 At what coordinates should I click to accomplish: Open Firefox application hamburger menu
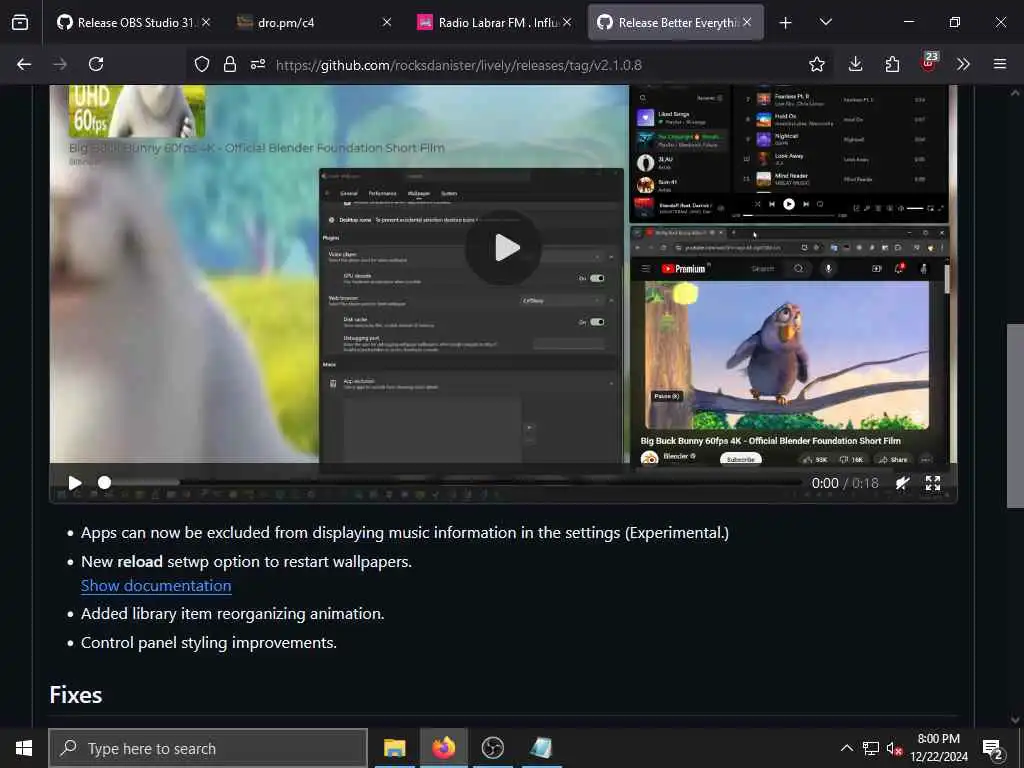pyautogui.click(x=1000, y=64)
